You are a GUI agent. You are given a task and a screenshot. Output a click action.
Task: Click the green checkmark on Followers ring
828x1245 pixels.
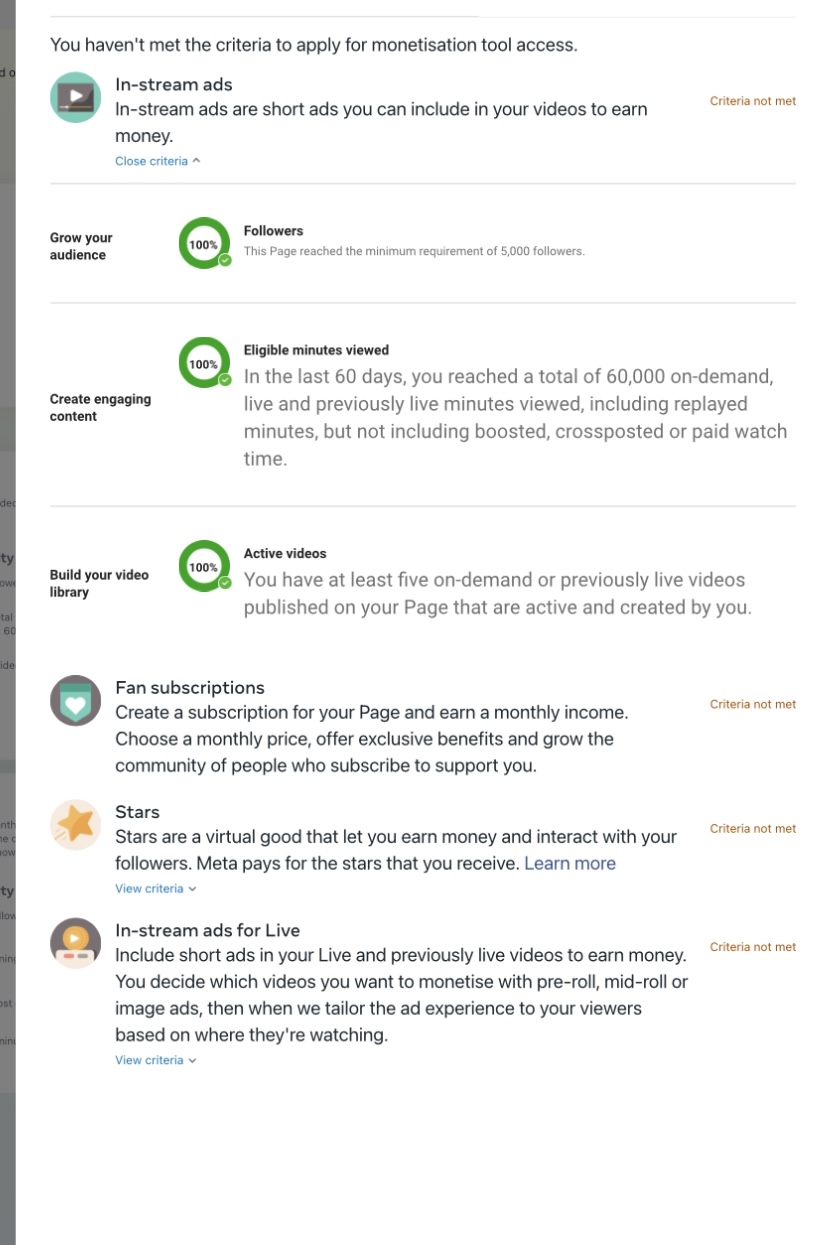225,260
